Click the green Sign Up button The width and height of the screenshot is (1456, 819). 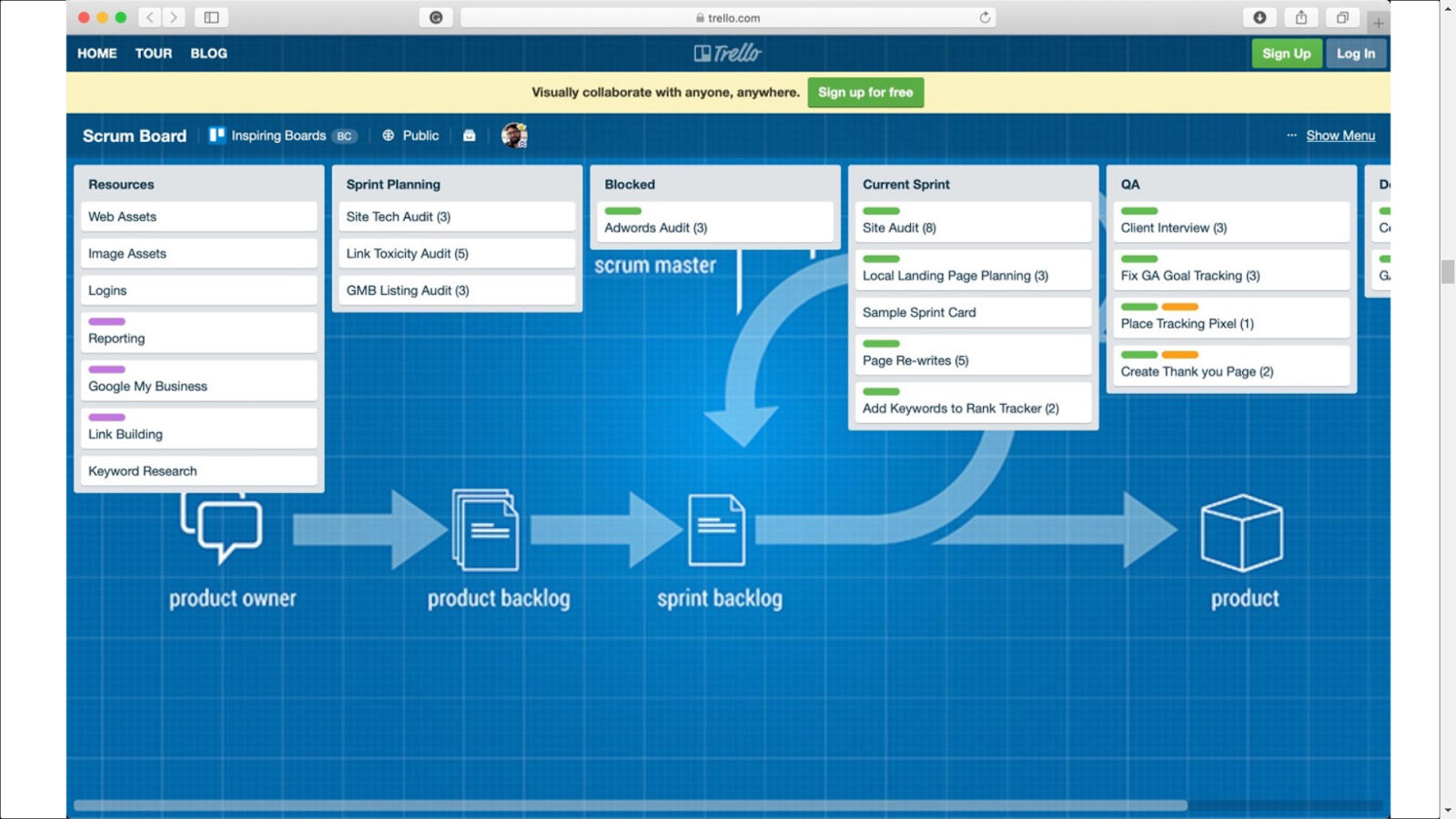1287,54
